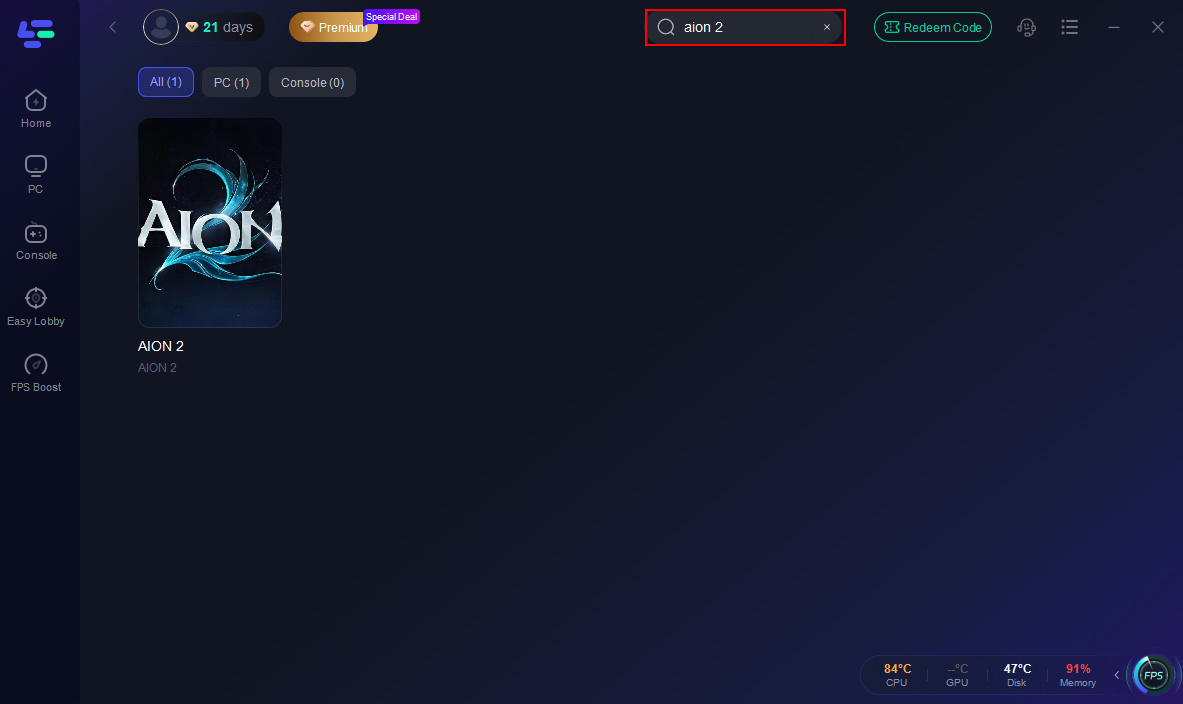1183x704 pixels.
Task: Navigate back with the left arrow
Action: pos(113,27)
